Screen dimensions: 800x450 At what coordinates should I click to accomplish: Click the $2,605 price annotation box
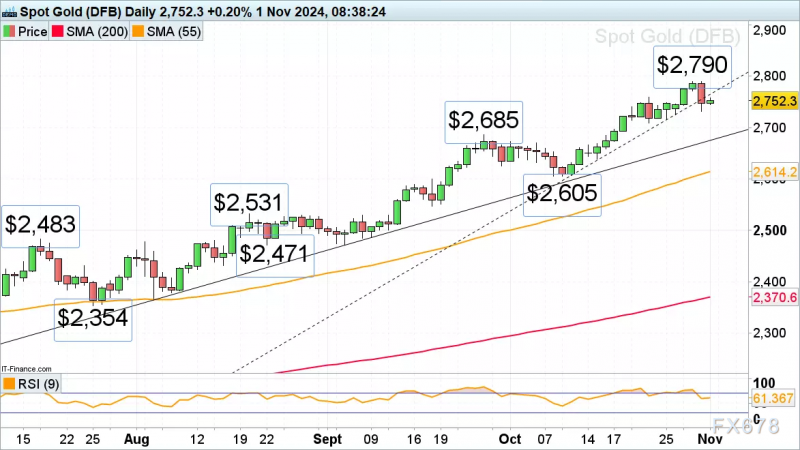(x=562, y=195)
